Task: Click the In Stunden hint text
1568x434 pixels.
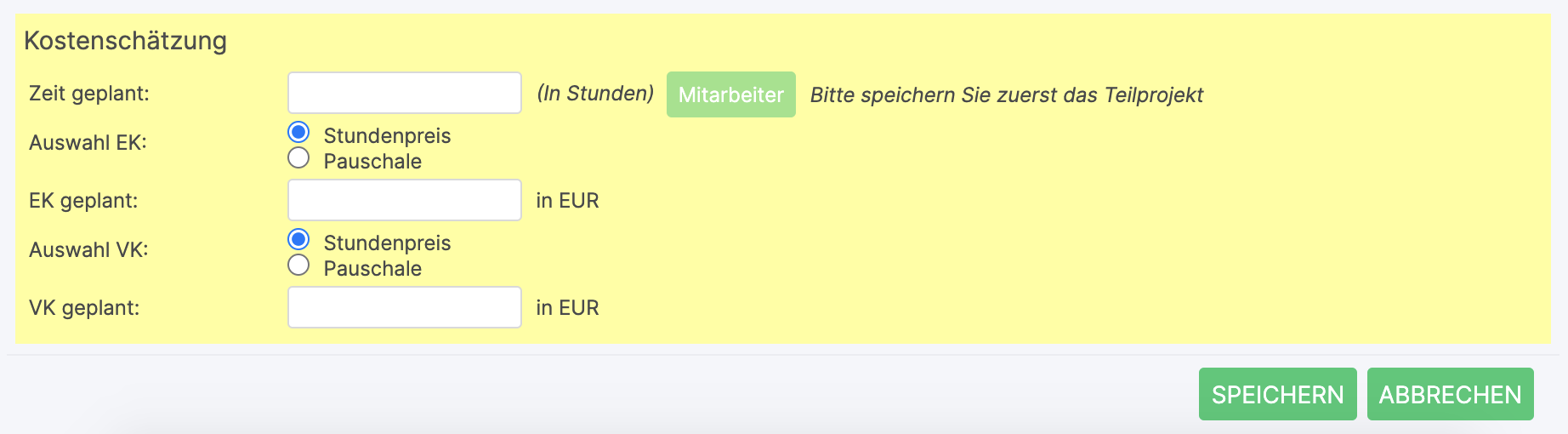Action: tap(595, 94)
